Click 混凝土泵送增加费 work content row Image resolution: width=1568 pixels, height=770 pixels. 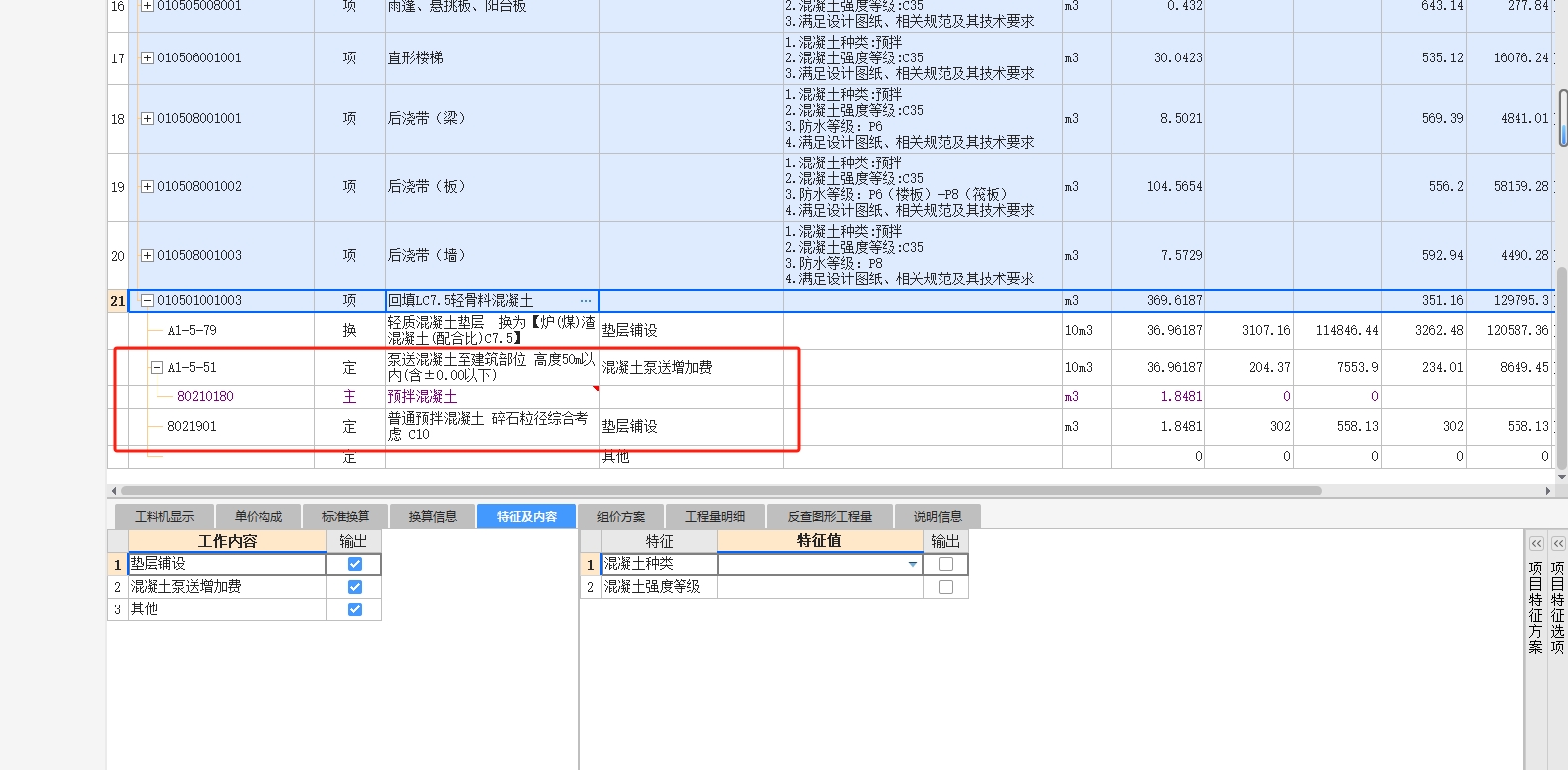pos(227,587)
